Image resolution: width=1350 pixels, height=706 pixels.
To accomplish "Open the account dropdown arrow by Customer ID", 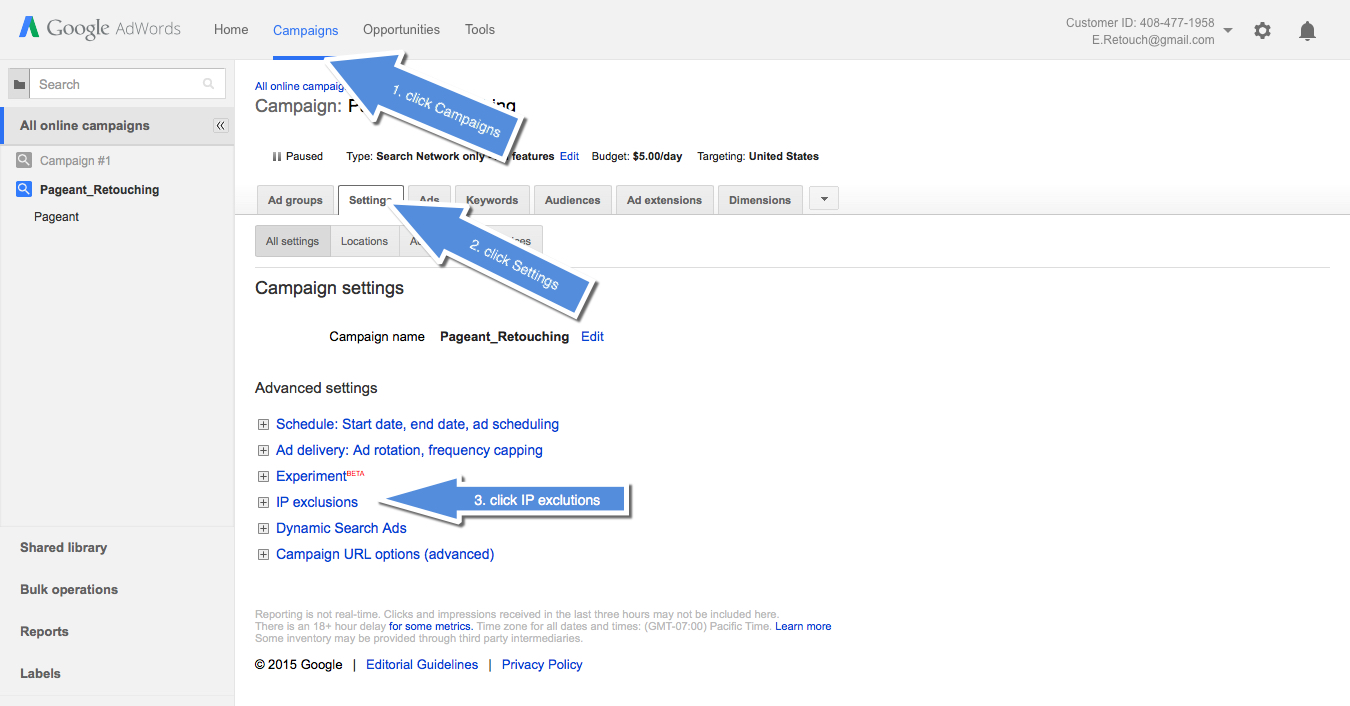I will [1228, 30].
